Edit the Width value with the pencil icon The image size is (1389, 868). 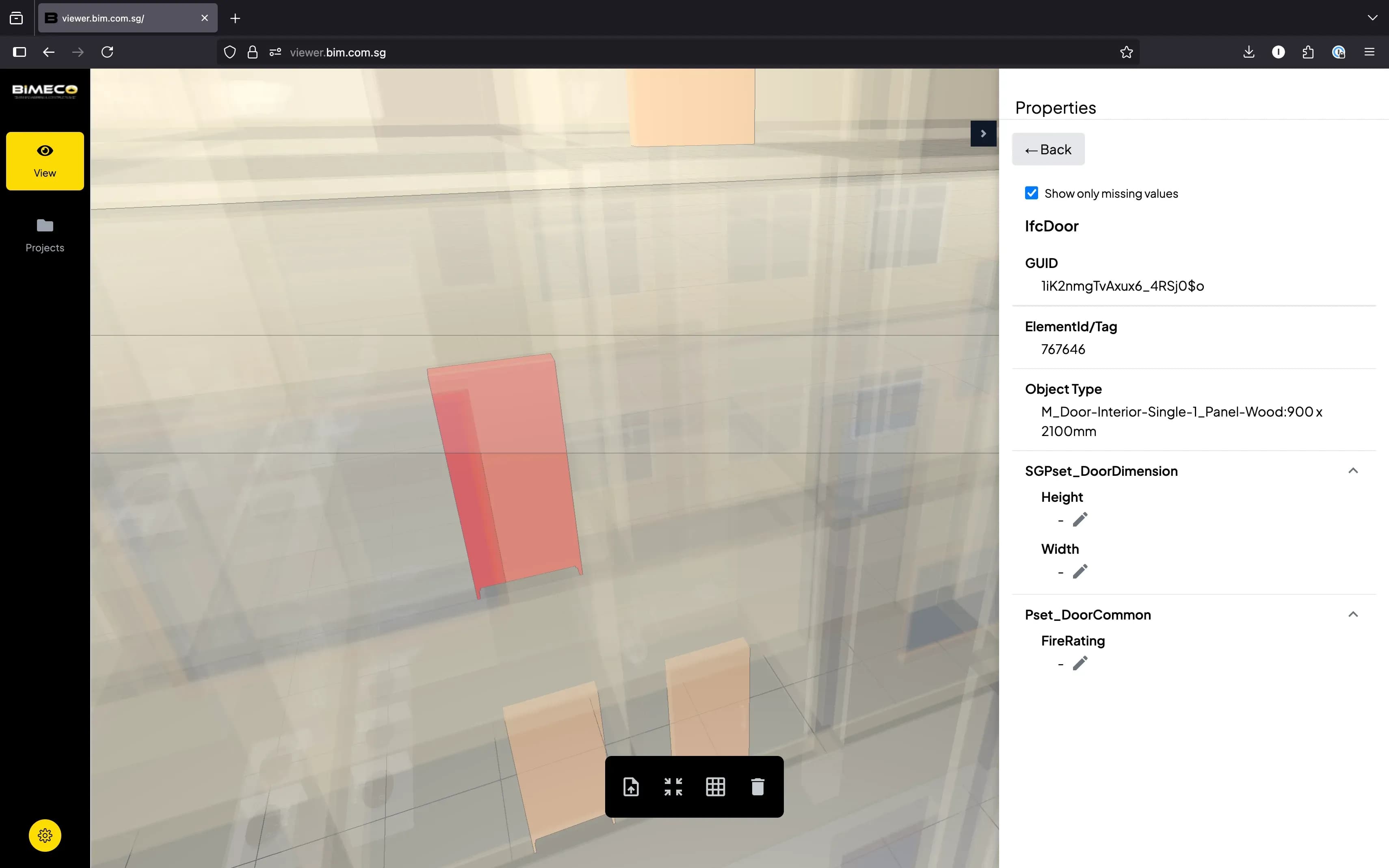[1080, 571]
